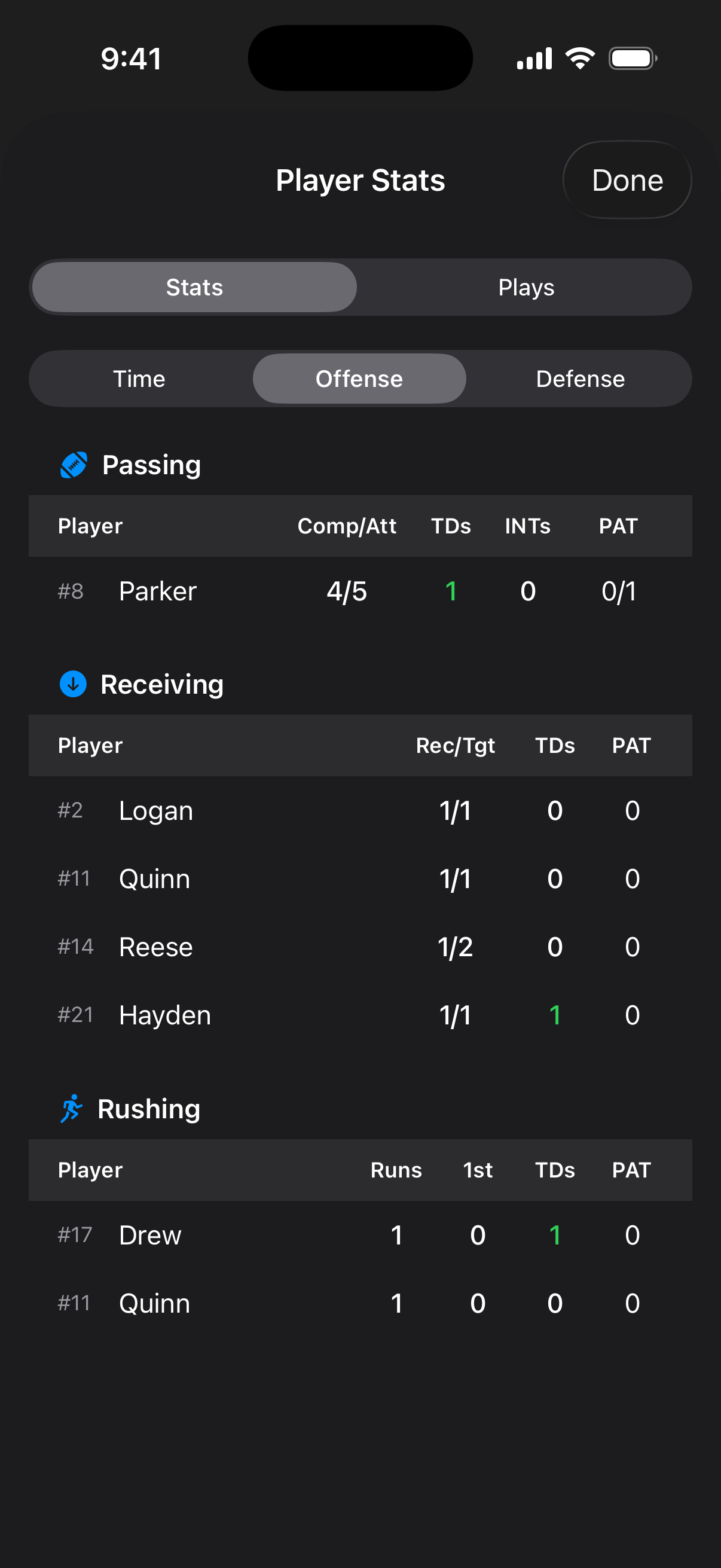Enable the Offense filter segment
This screenshot has height=1568, width=721.
coord(359,378)
